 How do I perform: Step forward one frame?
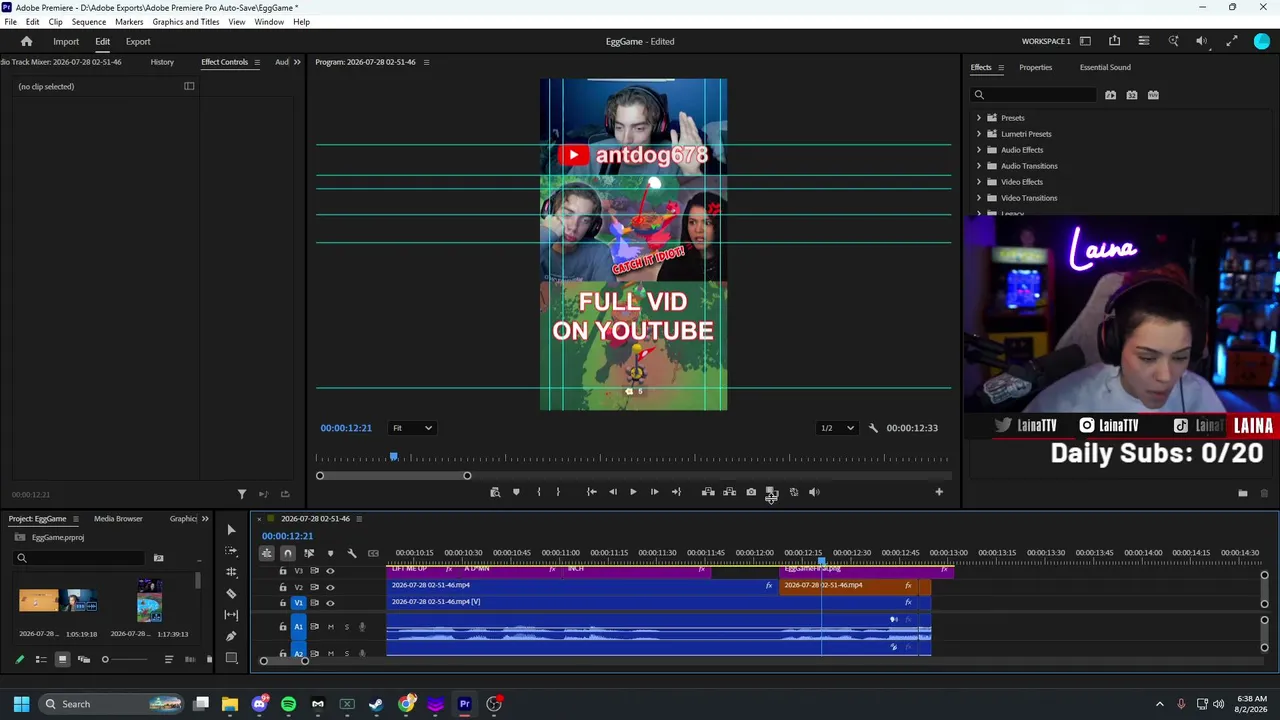pos(654,492)
